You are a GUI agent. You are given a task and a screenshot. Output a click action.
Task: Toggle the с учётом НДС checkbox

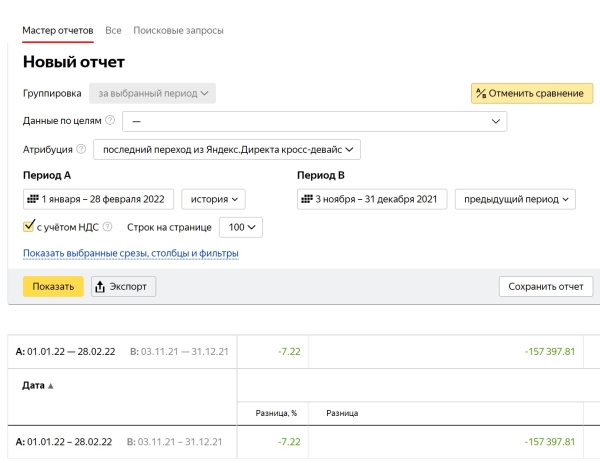point(29,227)
